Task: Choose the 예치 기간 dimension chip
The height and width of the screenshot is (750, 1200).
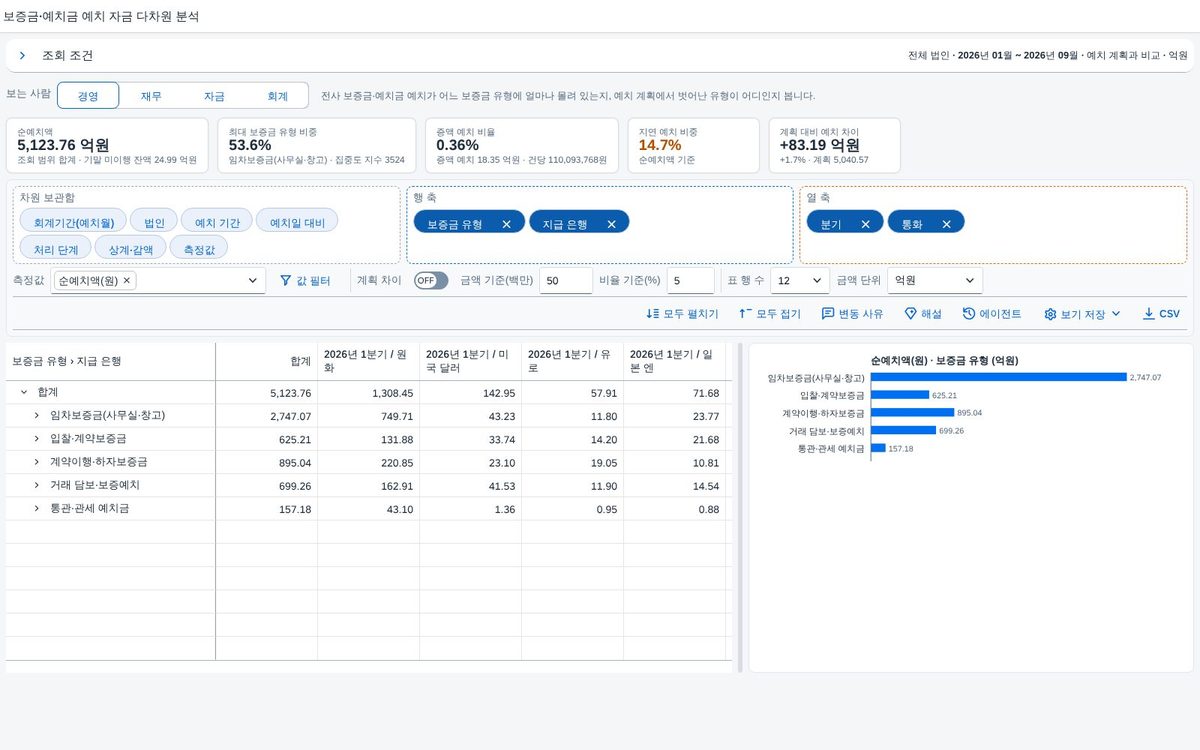Action: pyautogui.click(x=217, y=220)
